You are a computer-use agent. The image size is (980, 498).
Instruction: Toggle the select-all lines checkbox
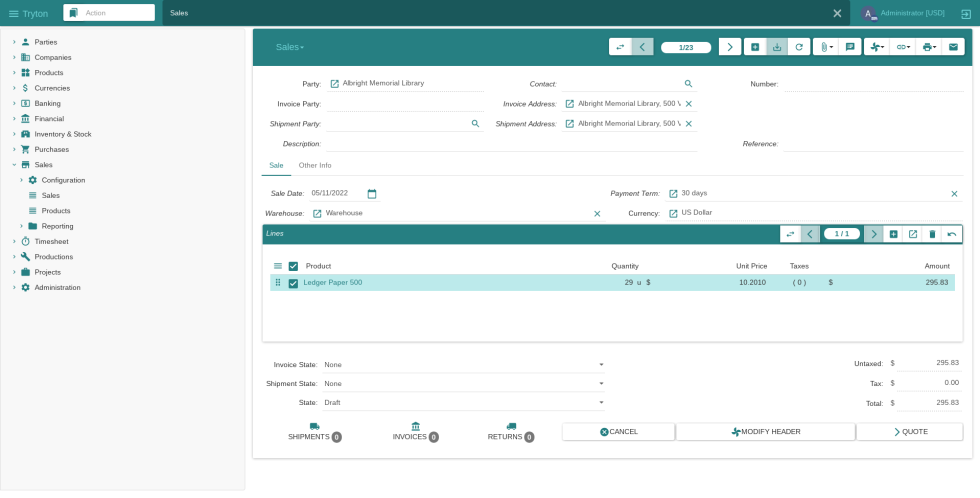[x=293, y=266]
